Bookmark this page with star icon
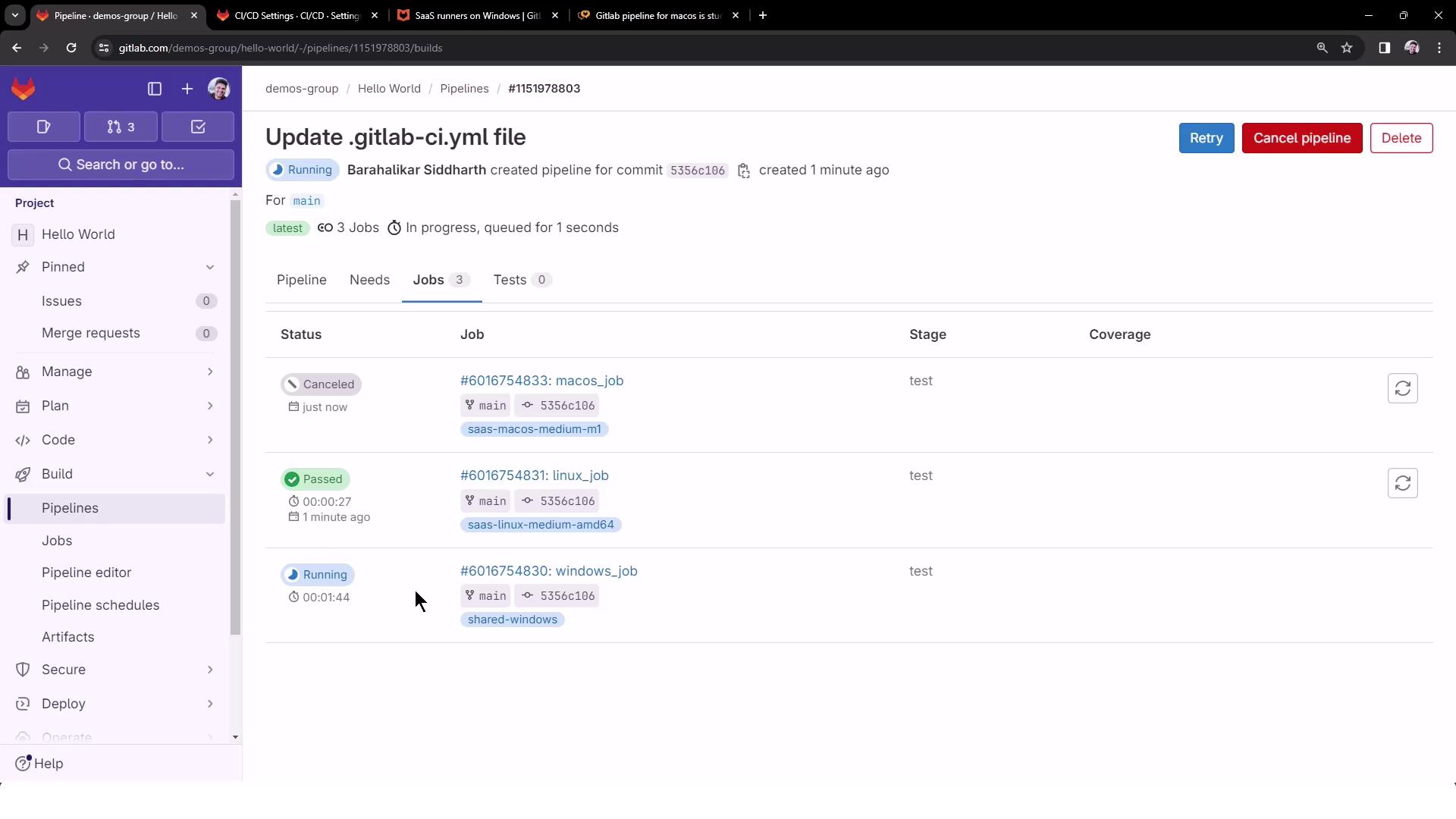The height and width of the screenshot is (819, 1456). (1347, 48)
